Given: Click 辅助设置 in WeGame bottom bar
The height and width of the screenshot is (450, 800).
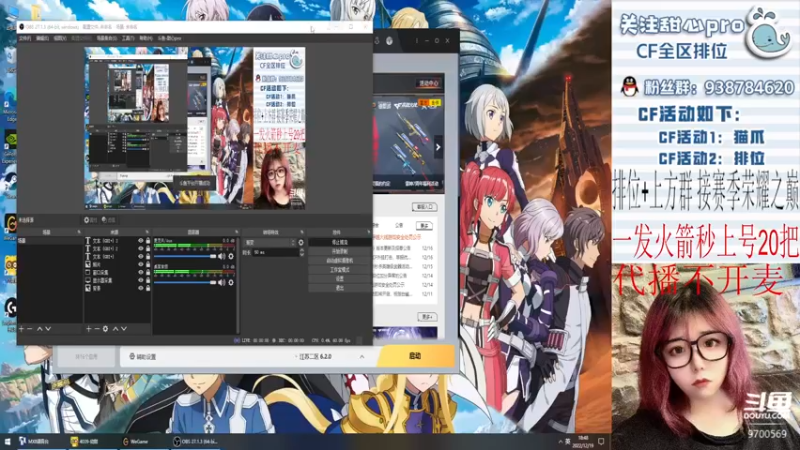Looking at the screenshot, I should (x=143, y=357).
